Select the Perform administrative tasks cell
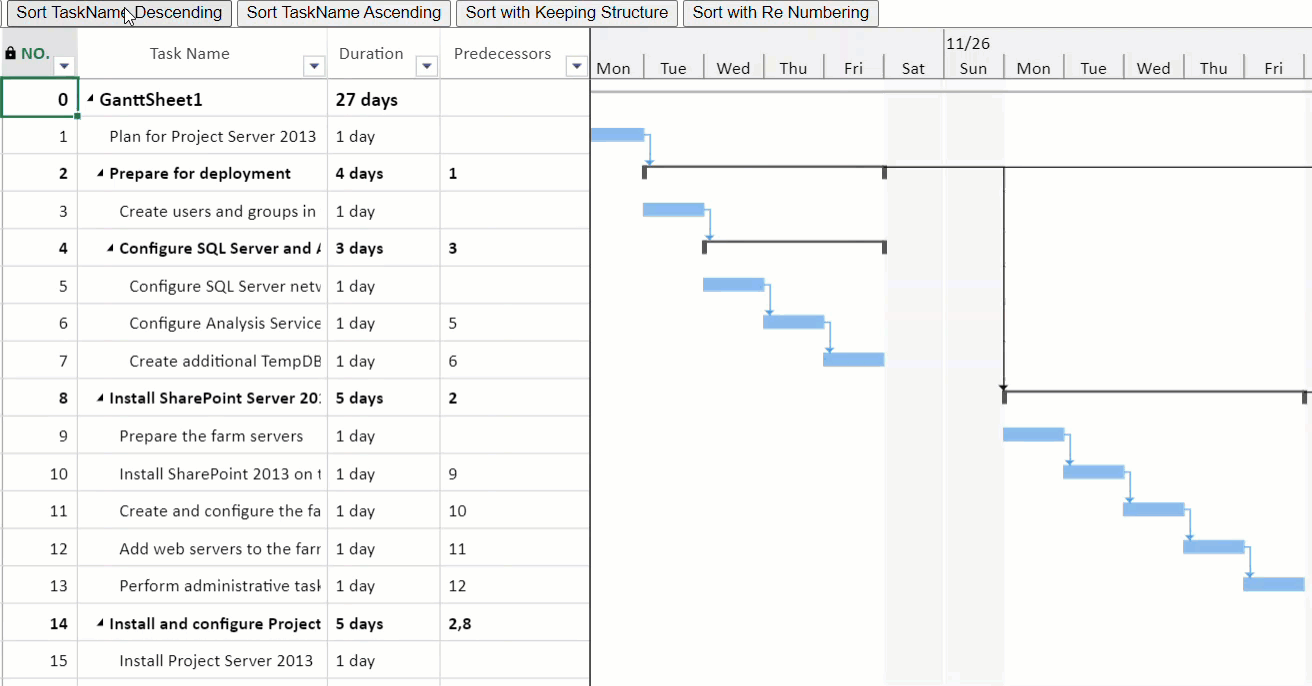The height and width of the screenshot is (686, 1312). [x=202, y=586]
